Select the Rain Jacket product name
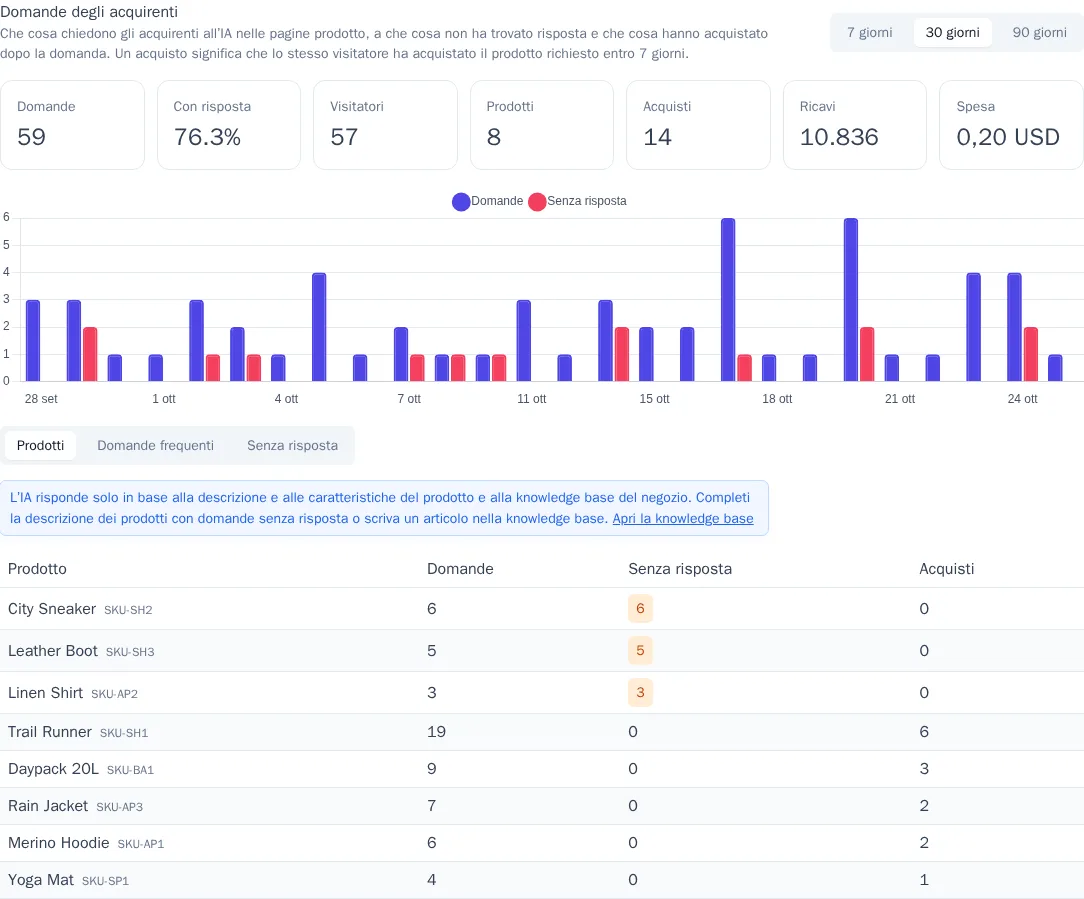The height and width of the screenshot is (899, 1084). (x=48, y=806)
